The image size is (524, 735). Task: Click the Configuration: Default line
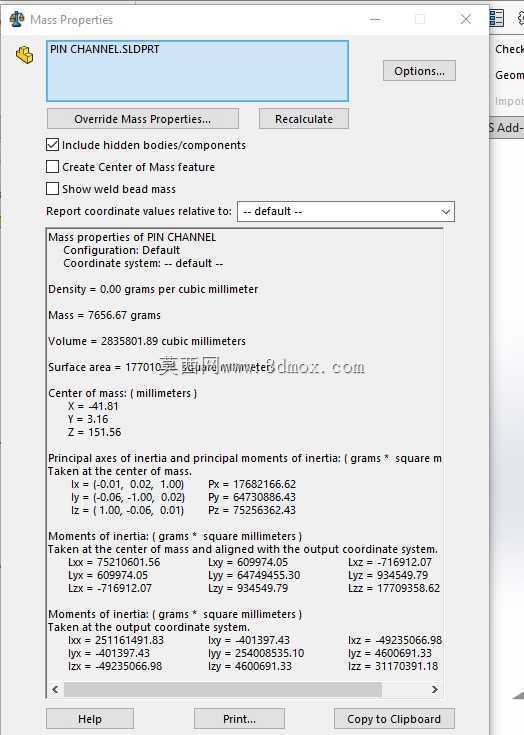click(122, 250)
